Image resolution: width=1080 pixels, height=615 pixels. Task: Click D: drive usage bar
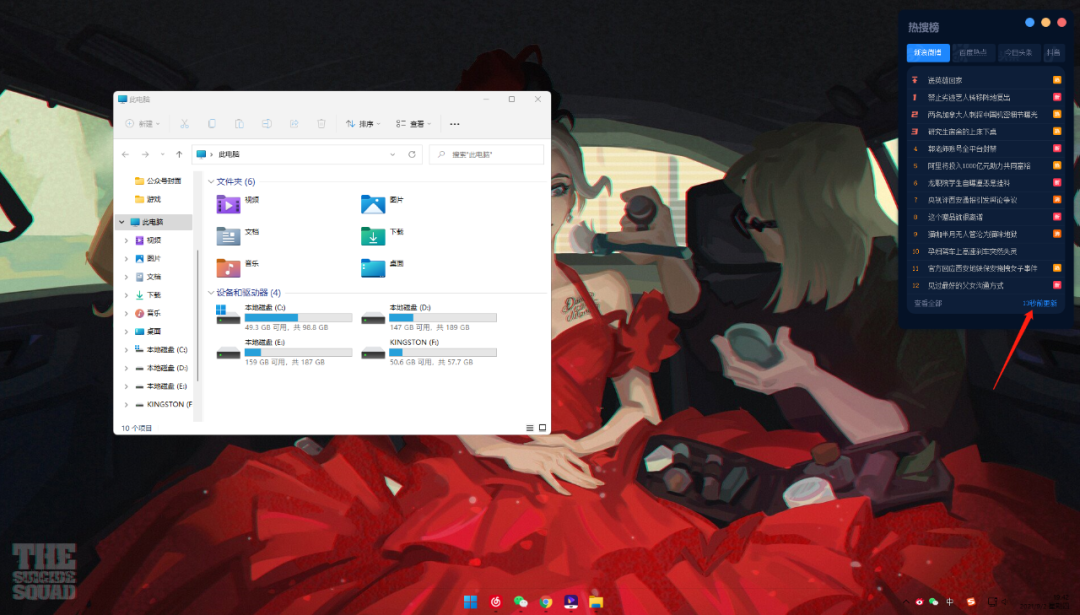443,317
